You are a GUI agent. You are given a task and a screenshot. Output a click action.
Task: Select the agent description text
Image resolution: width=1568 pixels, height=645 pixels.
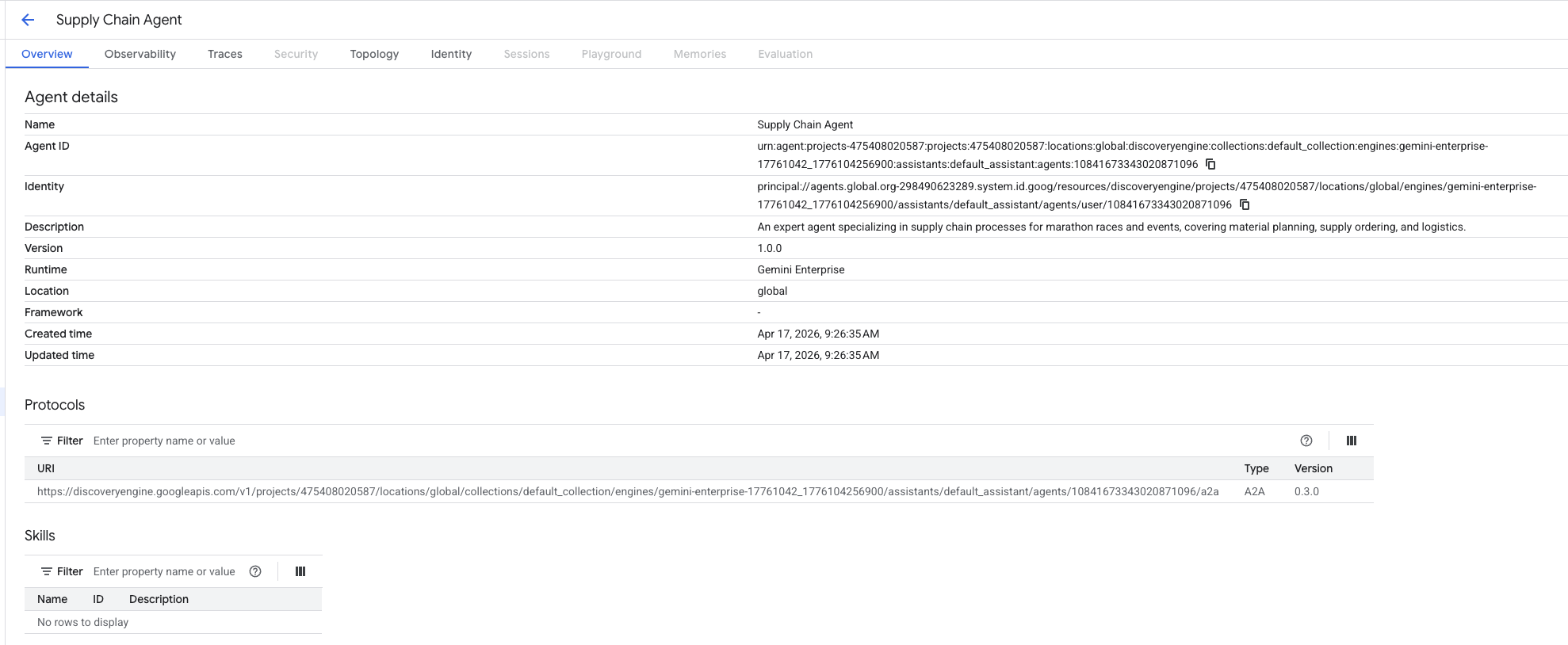click(x=1111, y=227)
